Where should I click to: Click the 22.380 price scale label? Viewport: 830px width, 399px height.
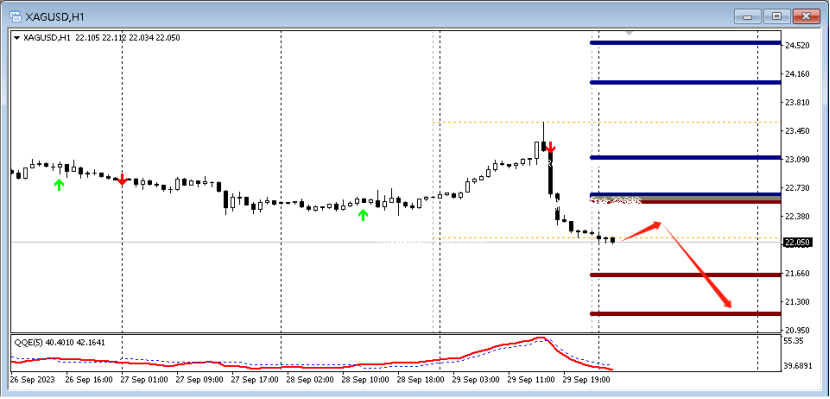pyautogui.click(x=797, y=216)
